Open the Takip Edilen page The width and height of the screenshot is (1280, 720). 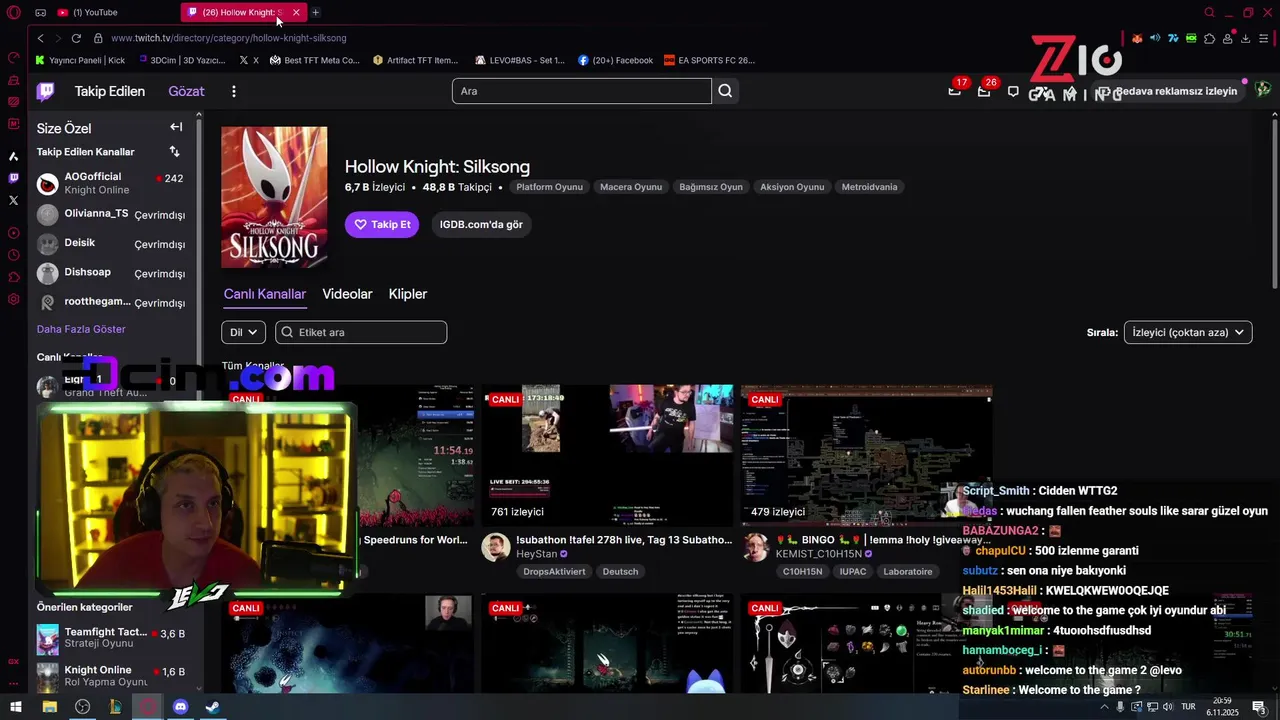[x=110, y=91]
